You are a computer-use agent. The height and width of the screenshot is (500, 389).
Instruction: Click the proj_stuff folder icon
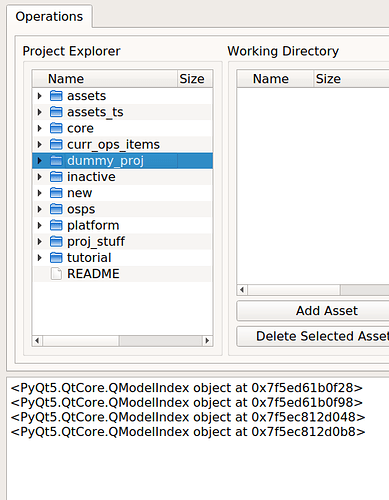[56, 241]
